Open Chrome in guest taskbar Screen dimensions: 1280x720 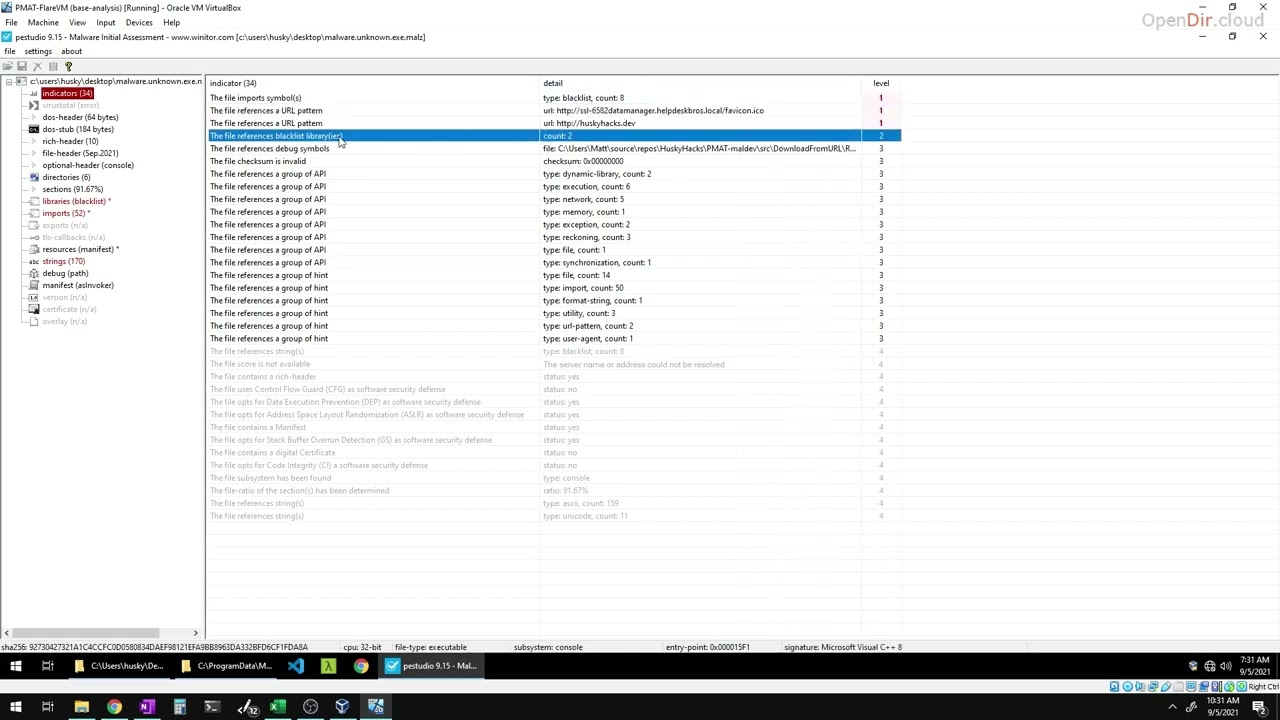[x=361, y=666]
